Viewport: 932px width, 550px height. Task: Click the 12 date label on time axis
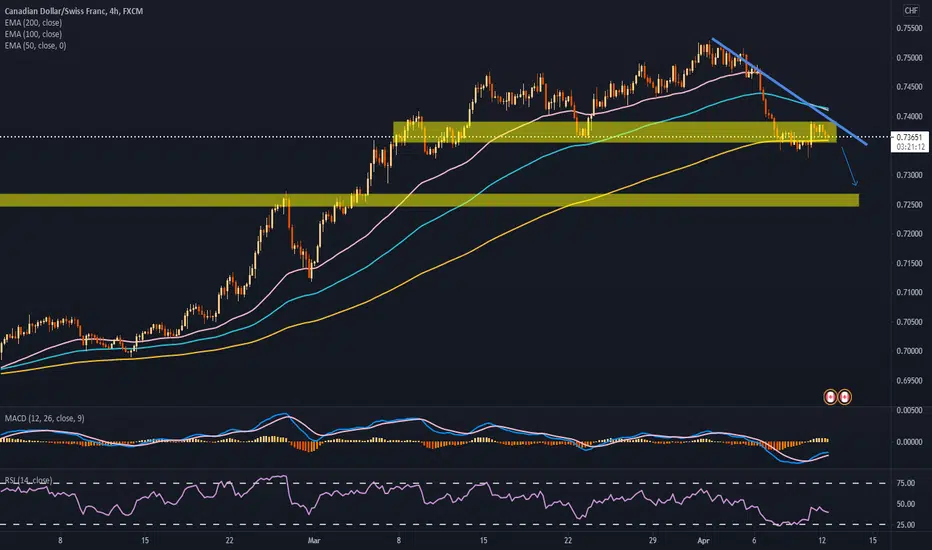[822, 540]
